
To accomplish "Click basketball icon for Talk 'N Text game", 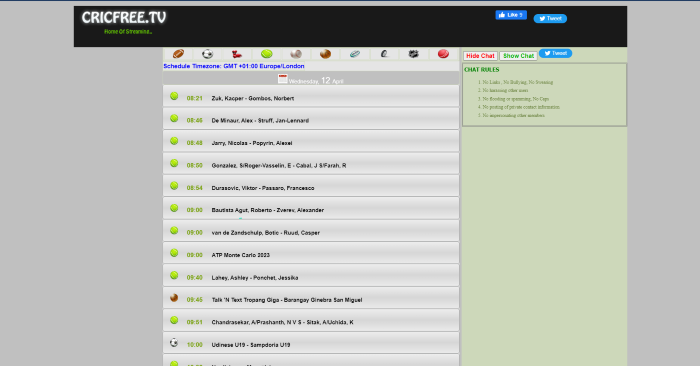I will (174, 298).
